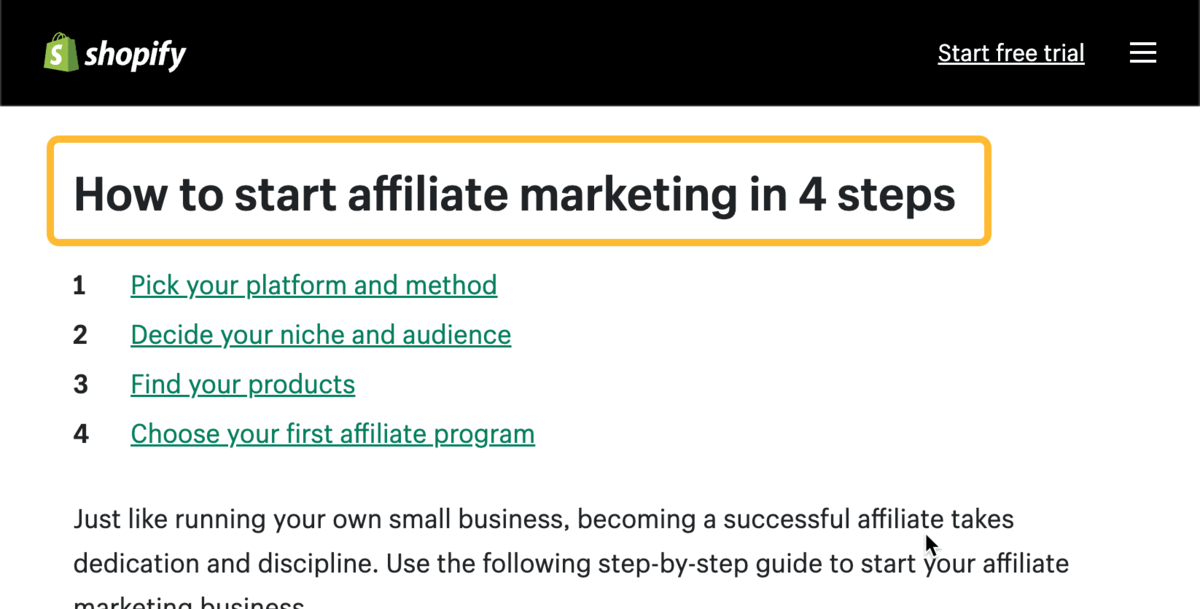
Task: Open Find your products step link
Action: coord(242,384)
